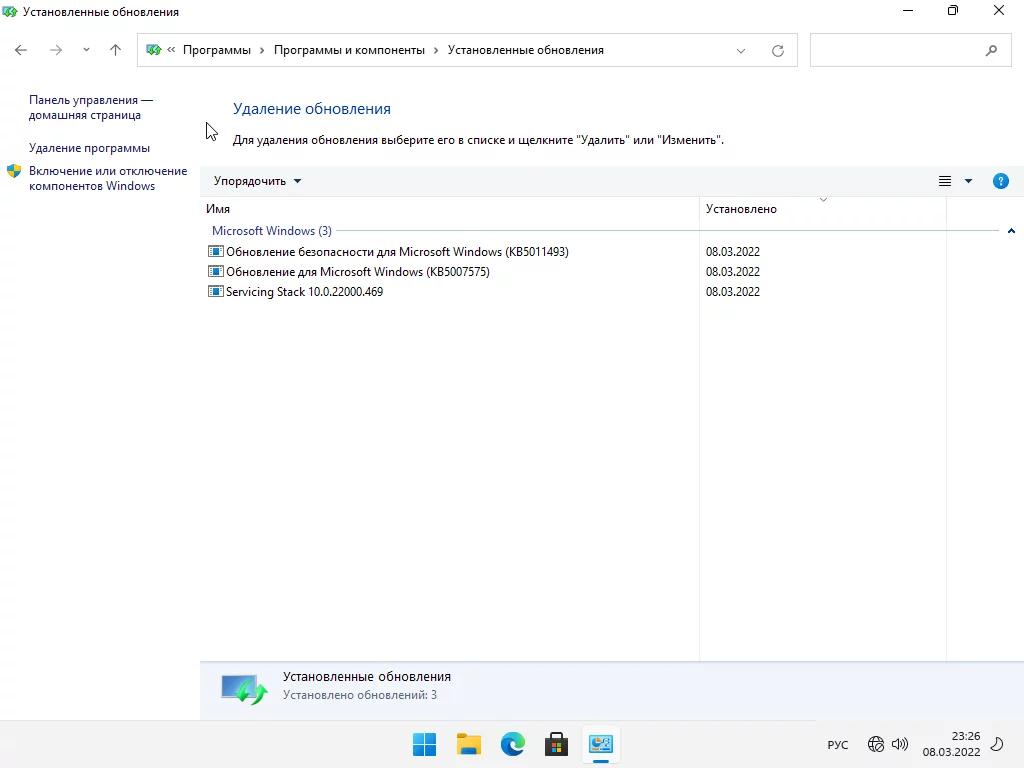Open help with the question mark icon
The image size is (1024, 768).
pyautogui.click(x=1000, y=182)
